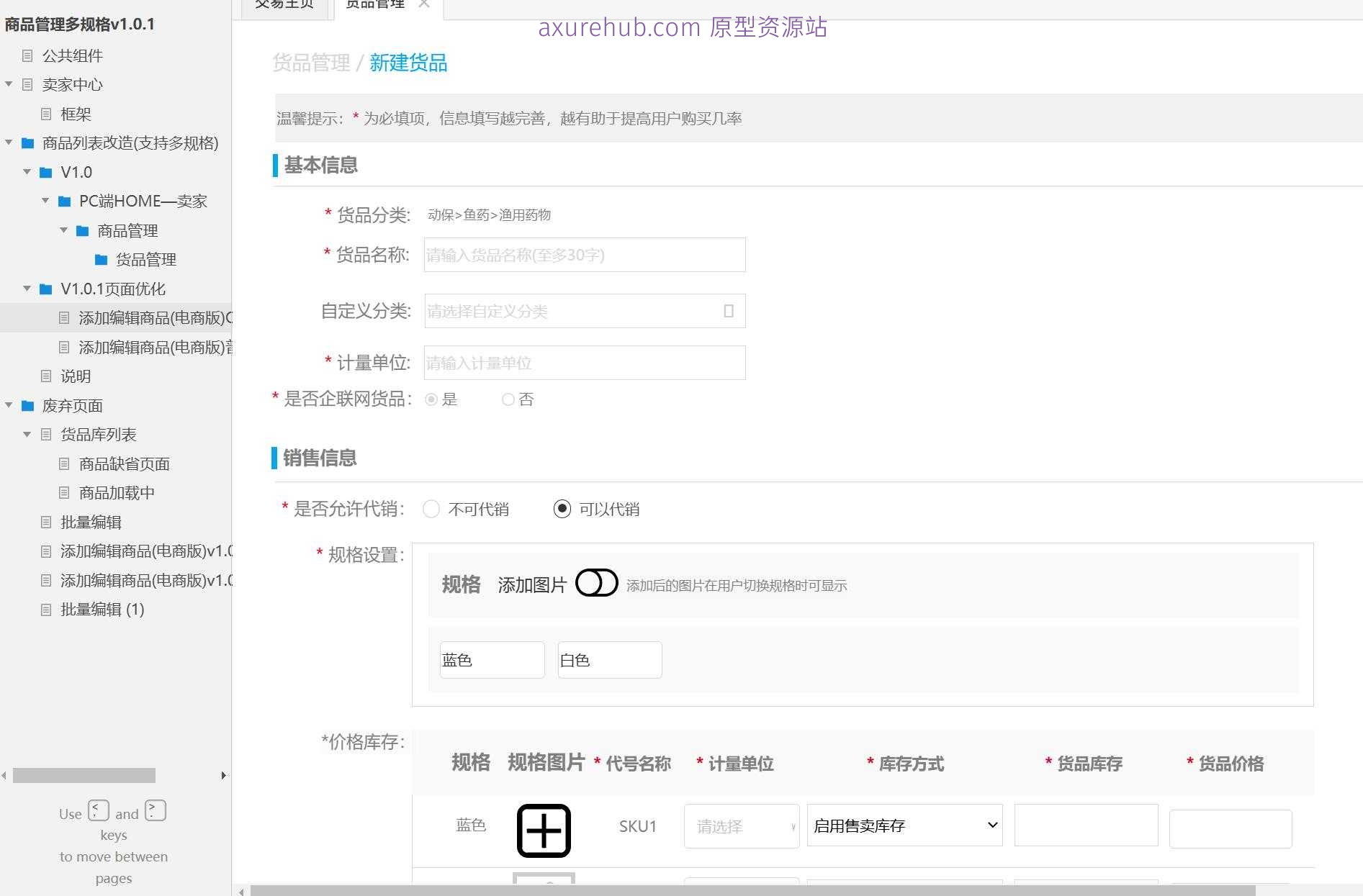
Task: Select the 蓝色 specification tag
Action: [x=492, y=659]
